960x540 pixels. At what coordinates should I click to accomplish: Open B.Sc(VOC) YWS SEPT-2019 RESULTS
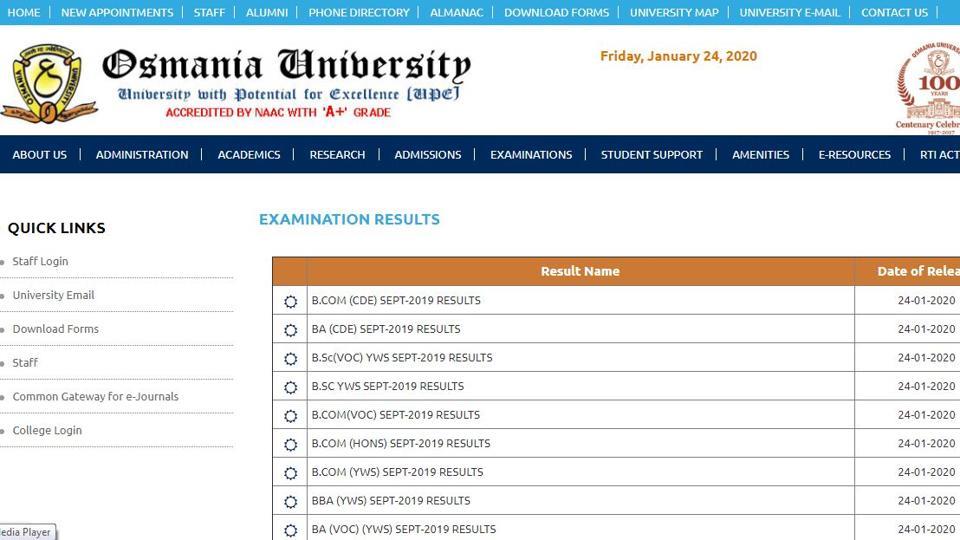pyautogui.click(x=402, y=358)
